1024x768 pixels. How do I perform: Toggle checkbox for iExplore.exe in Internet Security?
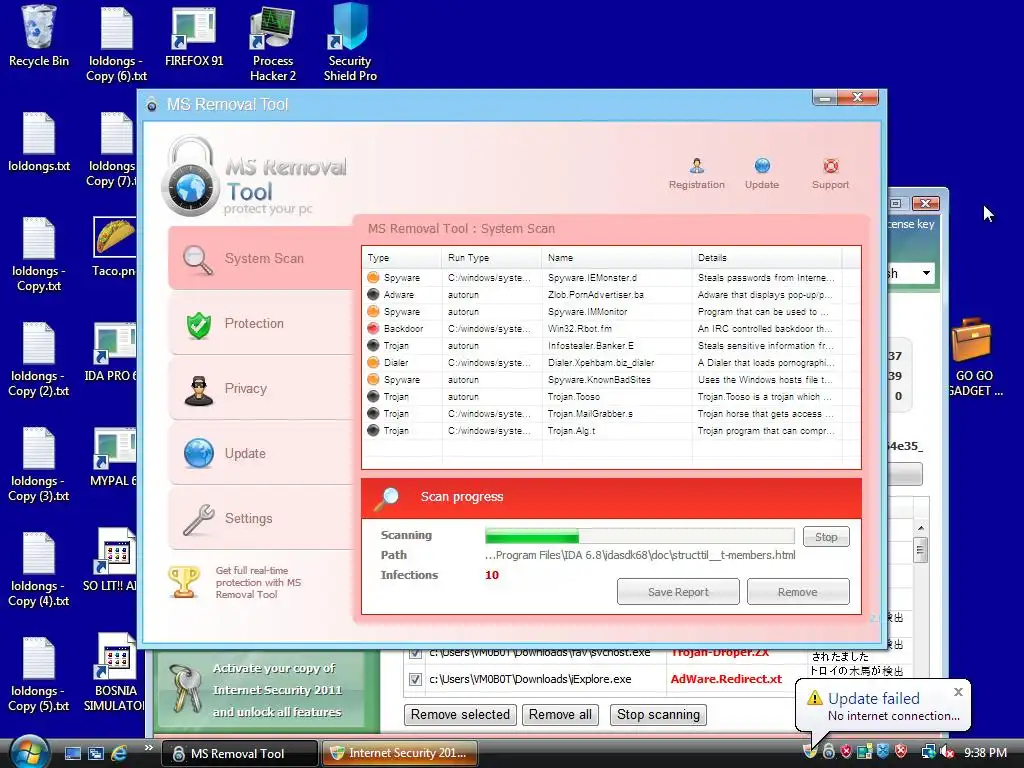coord(415,679)
